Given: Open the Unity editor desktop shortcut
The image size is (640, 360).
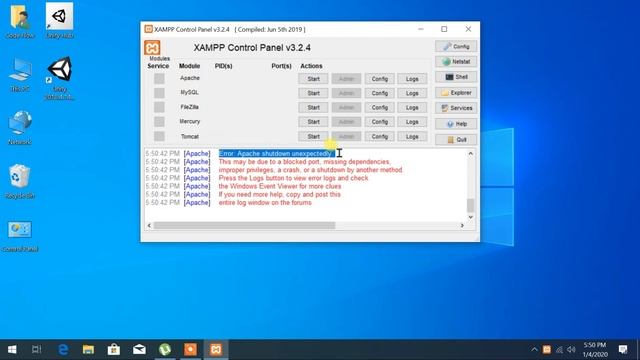Looking at the screenshot, I should (60, 78).
